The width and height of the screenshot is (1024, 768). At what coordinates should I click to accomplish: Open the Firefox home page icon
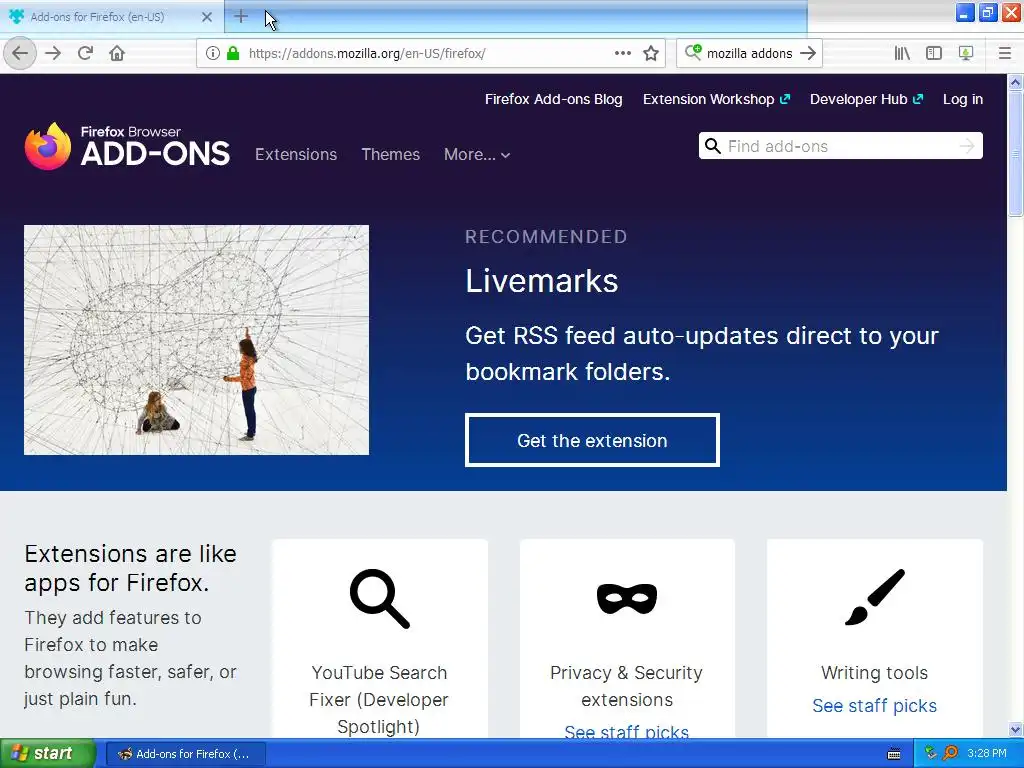(117, 53)
